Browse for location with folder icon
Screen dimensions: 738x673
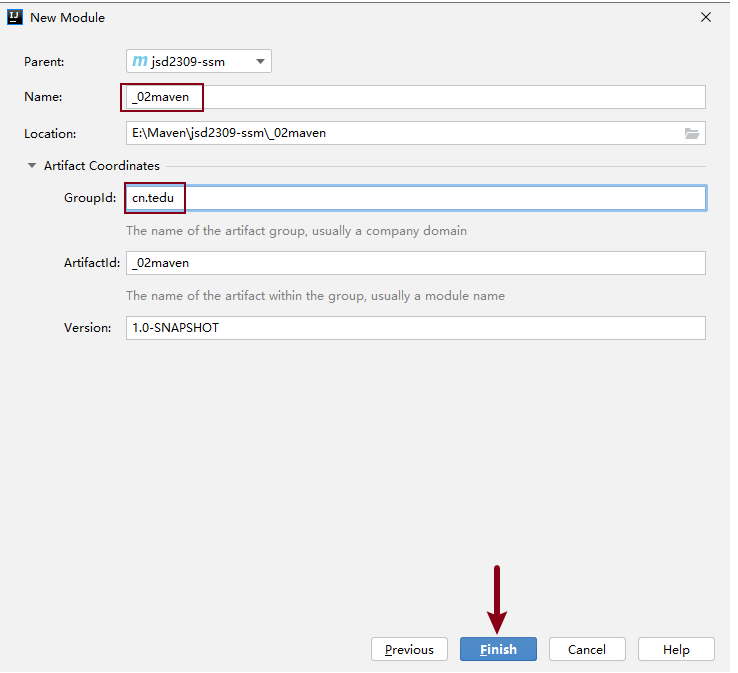[x=691, y=134]
